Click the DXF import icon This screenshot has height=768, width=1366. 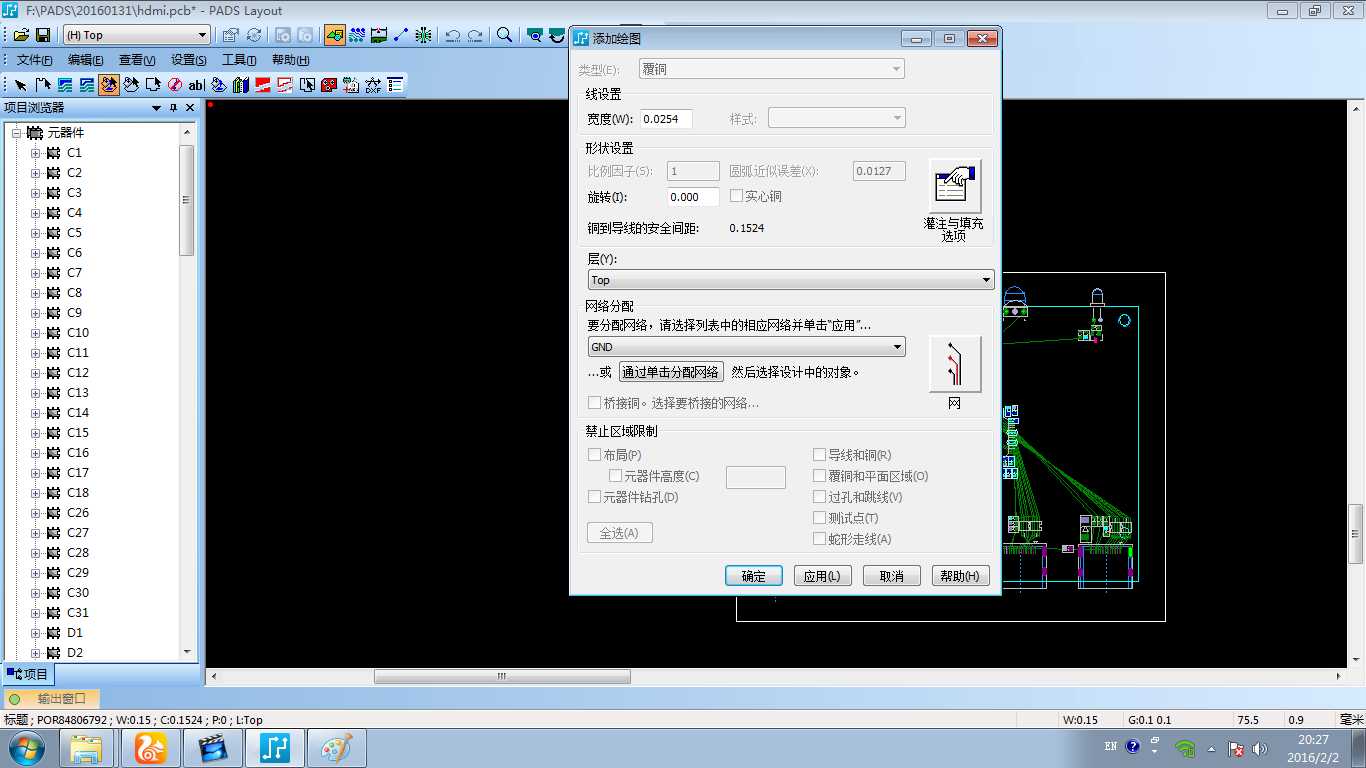(373, 85)
